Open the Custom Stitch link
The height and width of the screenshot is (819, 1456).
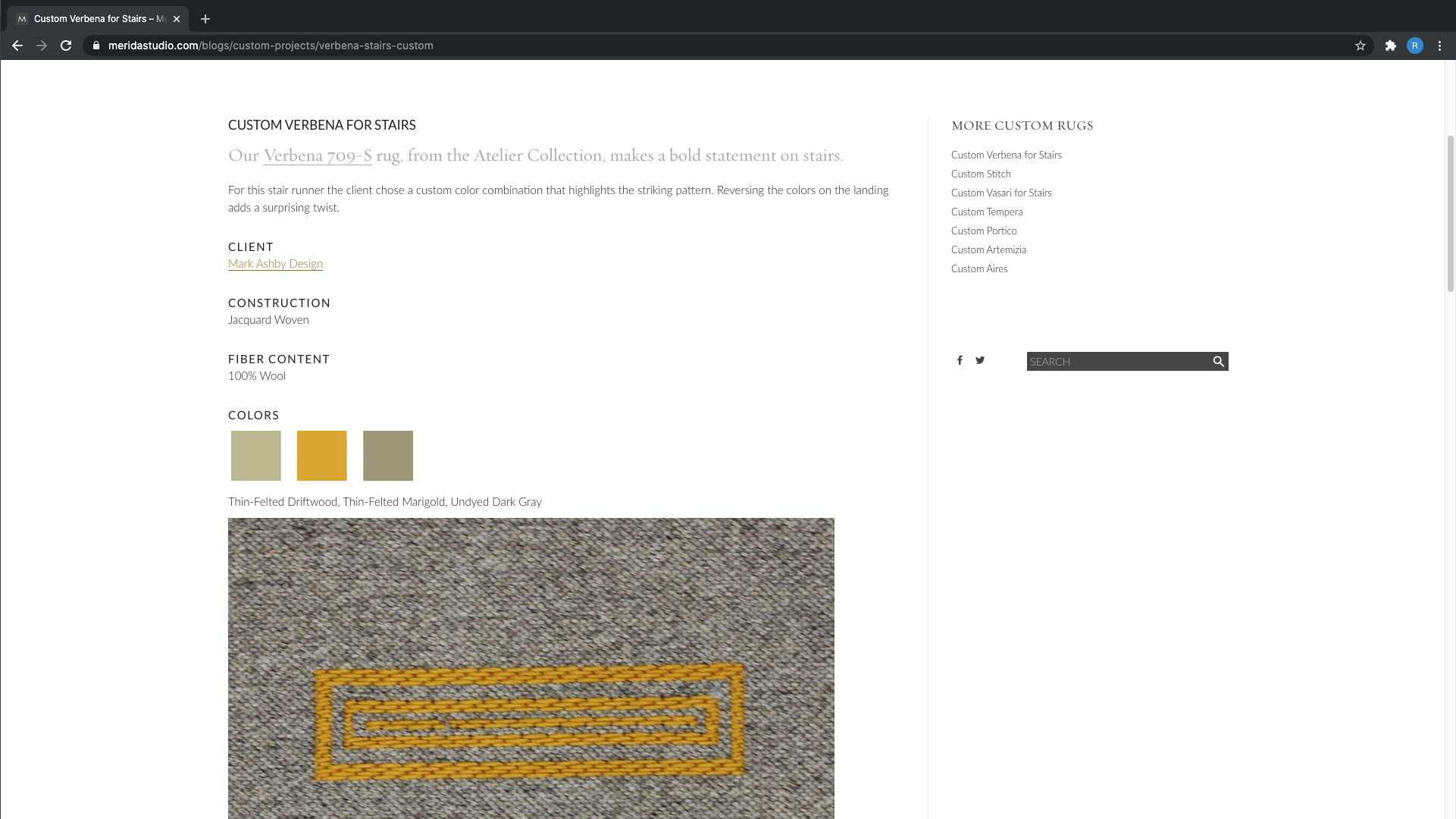pyautogui.click(x=981, y=174)
